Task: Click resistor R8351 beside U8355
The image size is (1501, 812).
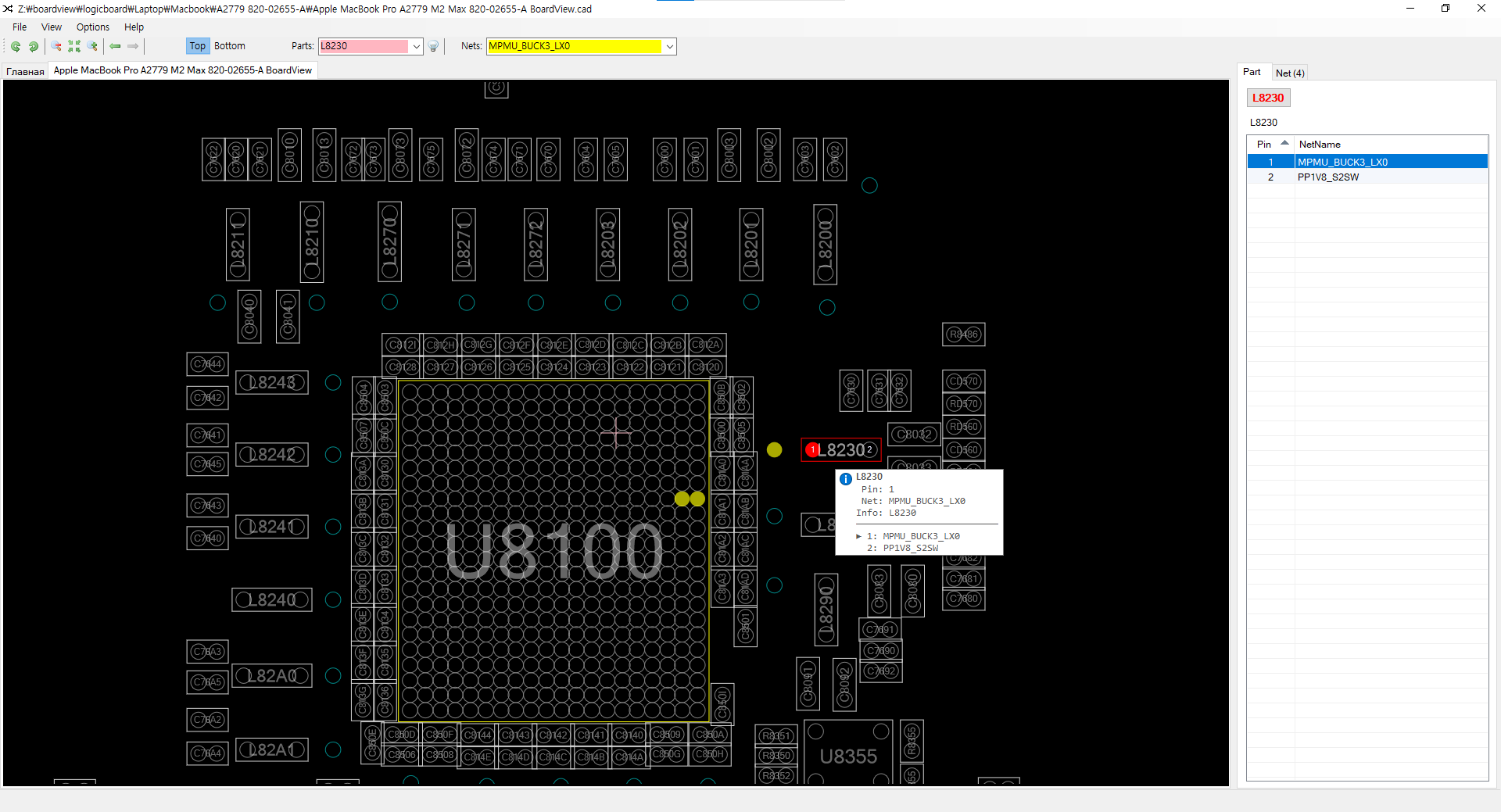Action: [x=776, y=735]
